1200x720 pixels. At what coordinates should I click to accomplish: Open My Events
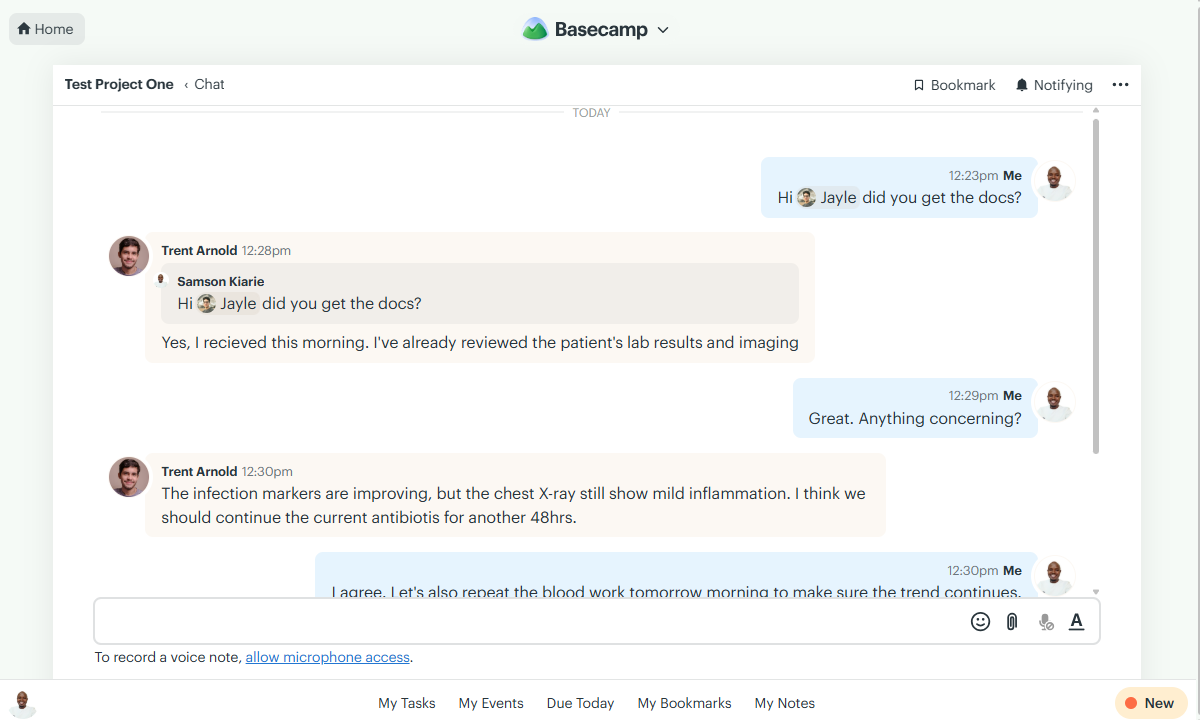click(x=491, y=703)
